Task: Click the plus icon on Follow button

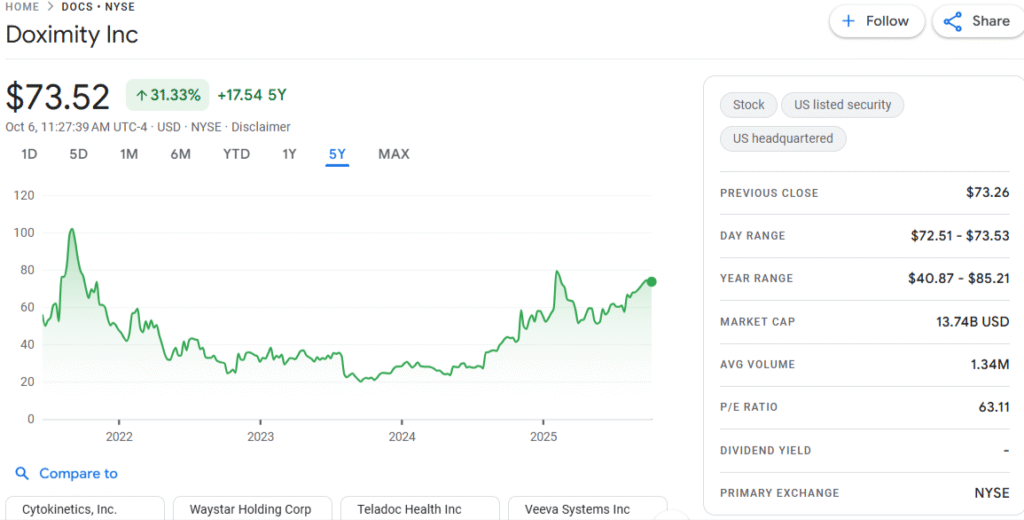Action: click(x=849, y=21)
